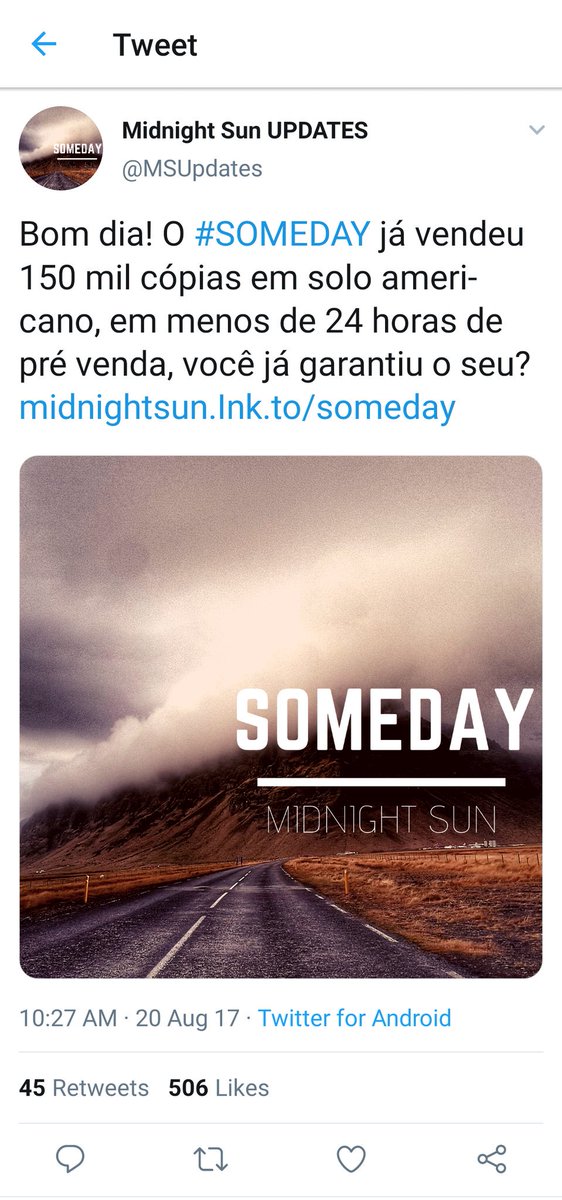The width and height of the screenshot is (562, 1200).
Task: View the 45 Retweets list
Action: (x=84, y=1088)
